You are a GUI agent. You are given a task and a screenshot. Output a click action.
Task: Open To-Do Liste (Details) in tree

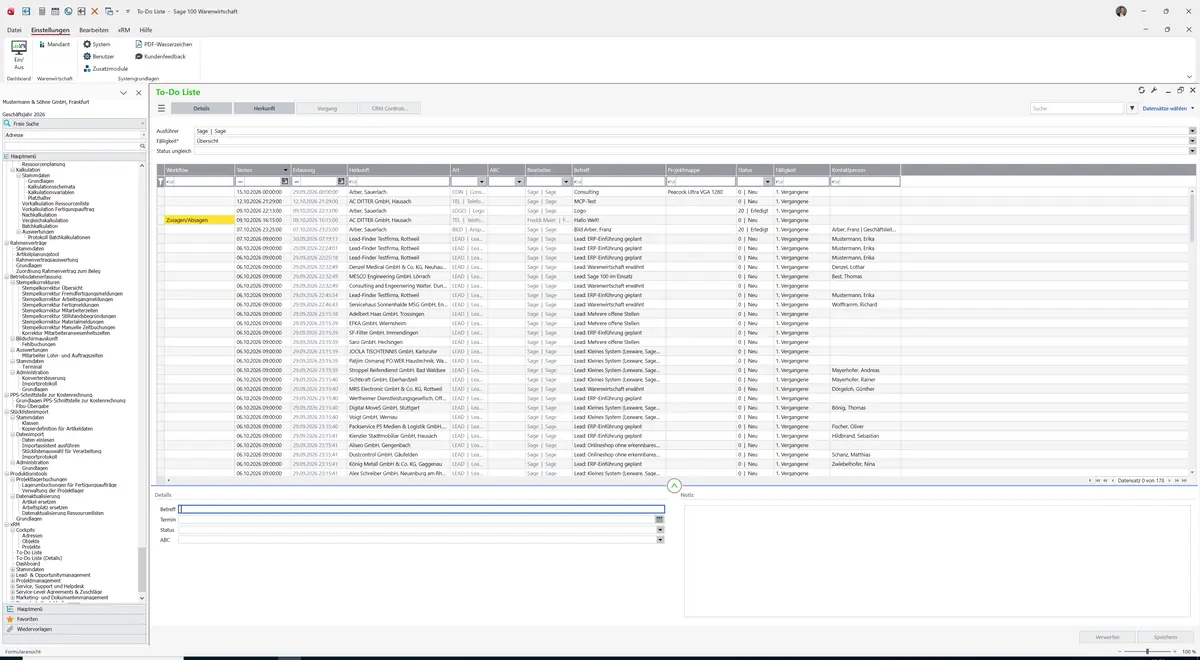pyautogui.click(x=39, y=558)
